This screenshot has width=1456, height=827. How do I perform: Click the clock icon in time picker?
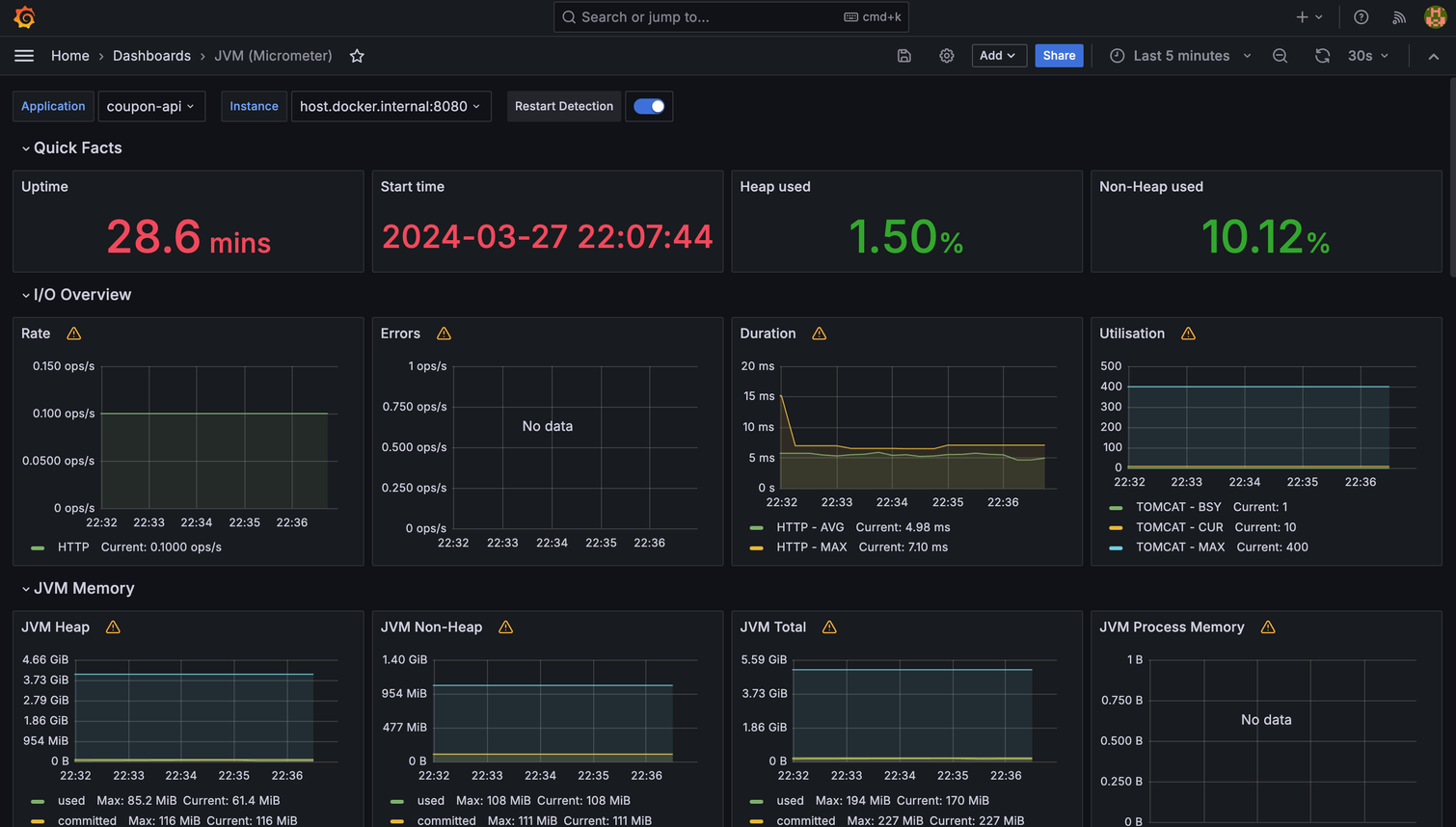click(1117, 56)
